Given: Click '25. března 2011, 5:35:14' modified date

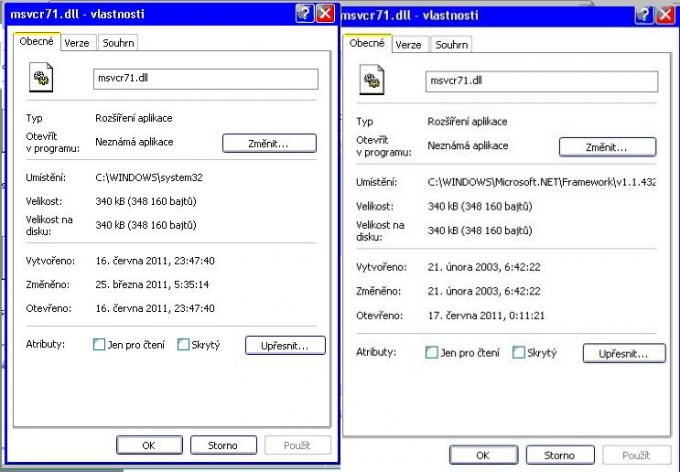Looking at the screenshot, I should 152,285.
